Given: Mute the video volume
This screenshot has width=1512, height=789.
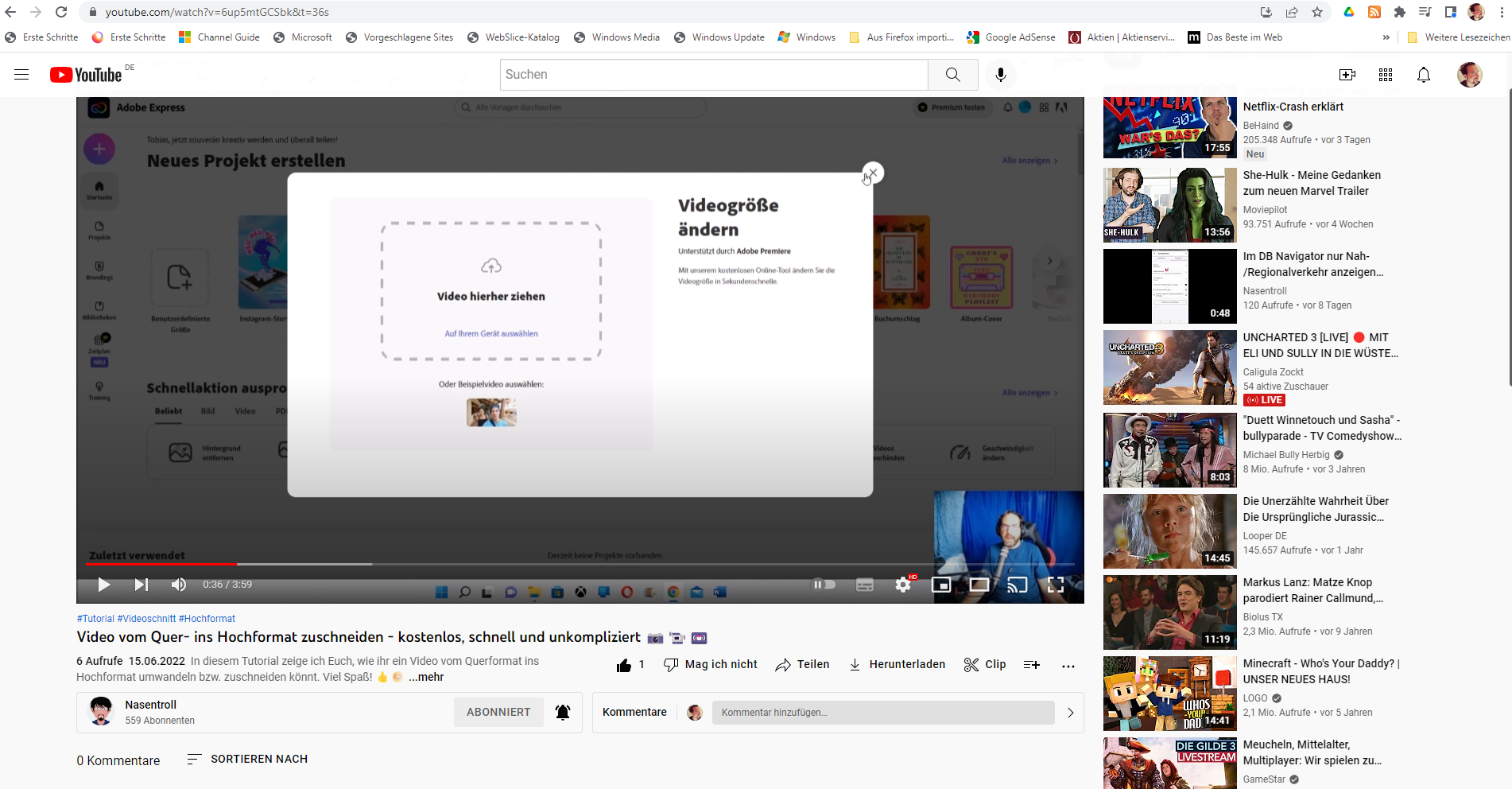Looking at the screenshot, I should tap(179, 585).
